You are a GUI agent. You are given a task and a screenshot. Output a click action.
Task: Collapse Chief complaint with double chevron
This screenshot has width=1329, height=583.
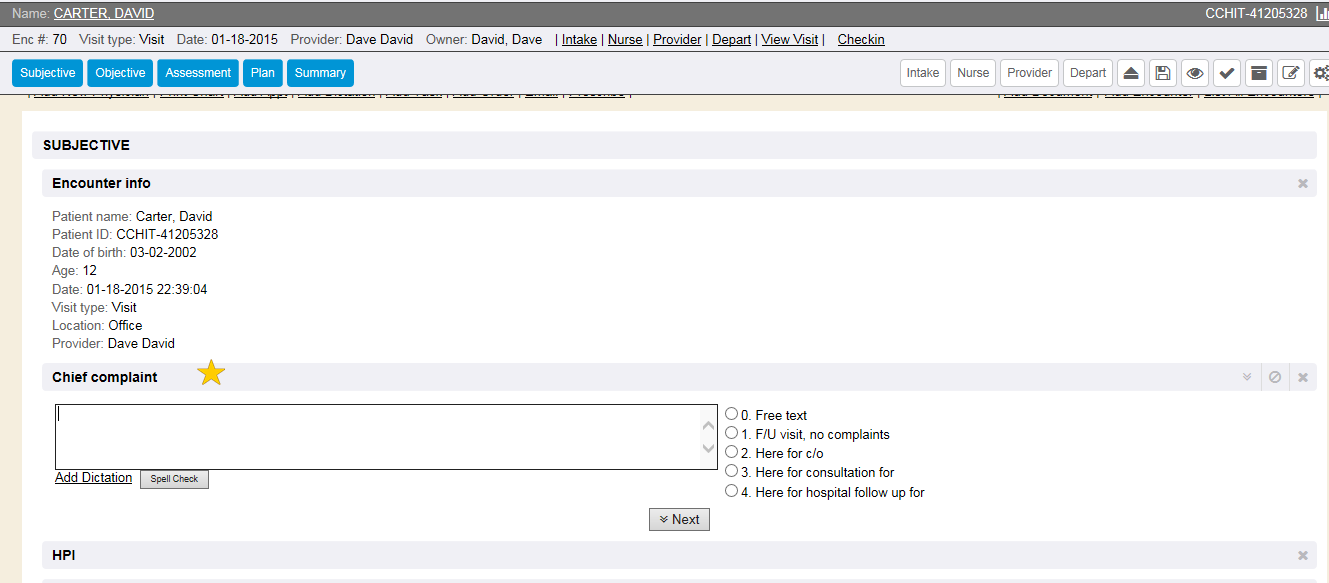click(x=1247, y=377)
